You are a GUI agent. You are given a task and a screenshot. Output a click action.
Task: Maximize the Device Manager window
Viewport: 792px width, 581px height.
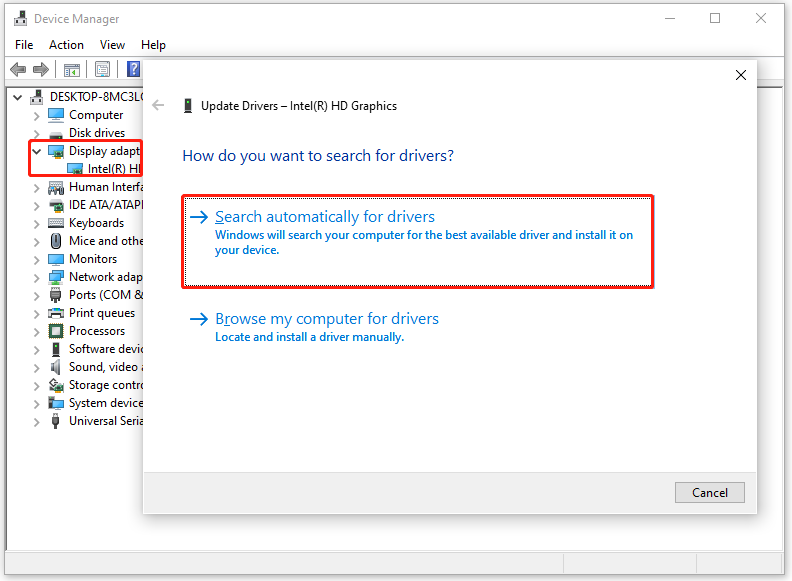pyautogui.click(x=715, y=18)
